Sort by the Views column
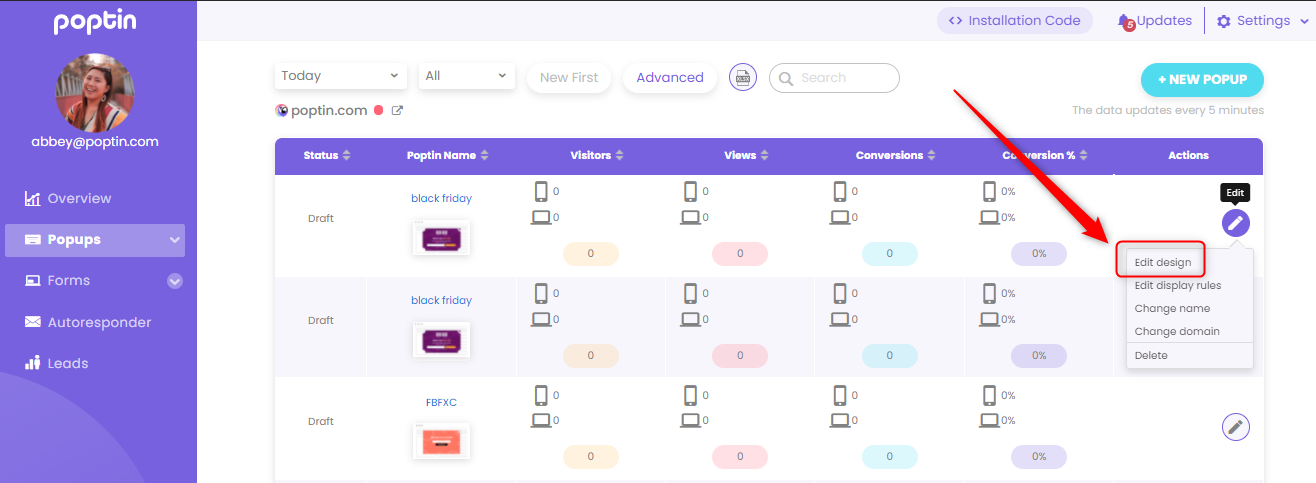The image size is (1316, 483). coord(746,155)
